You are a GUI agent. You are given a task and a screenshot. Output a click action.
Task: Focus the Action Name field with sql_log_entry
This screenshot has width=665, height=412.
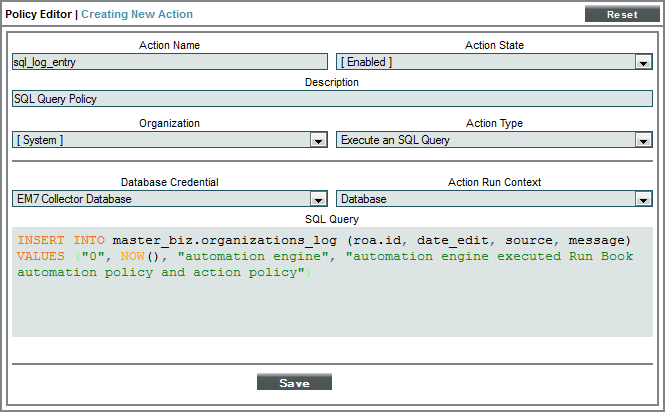[x=170, y=61]
